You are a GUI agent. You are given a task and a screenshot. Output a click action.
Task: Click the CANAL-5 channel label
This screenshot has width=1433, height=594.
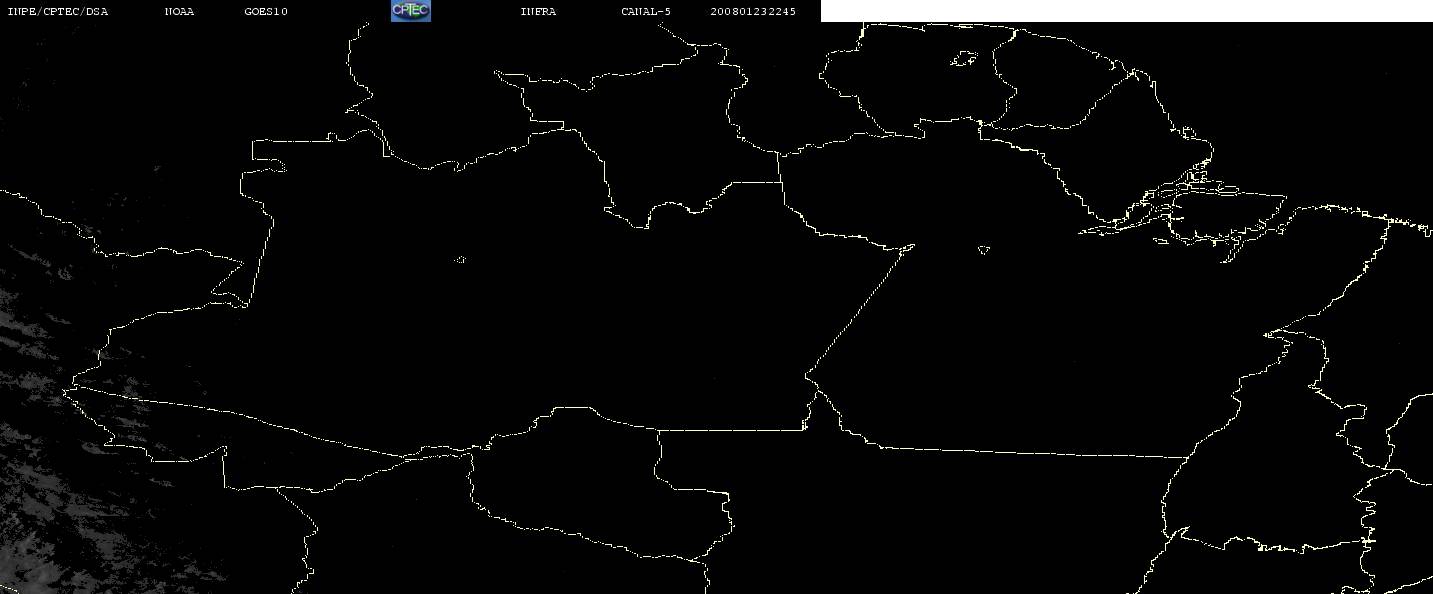click(646, 12)
